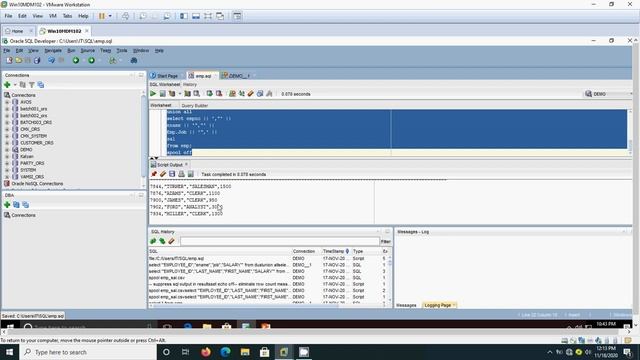Viewport: 640px width, 360px height.
Task: Click the filter funnel icon in Connections panel
Action: (31, 85)
